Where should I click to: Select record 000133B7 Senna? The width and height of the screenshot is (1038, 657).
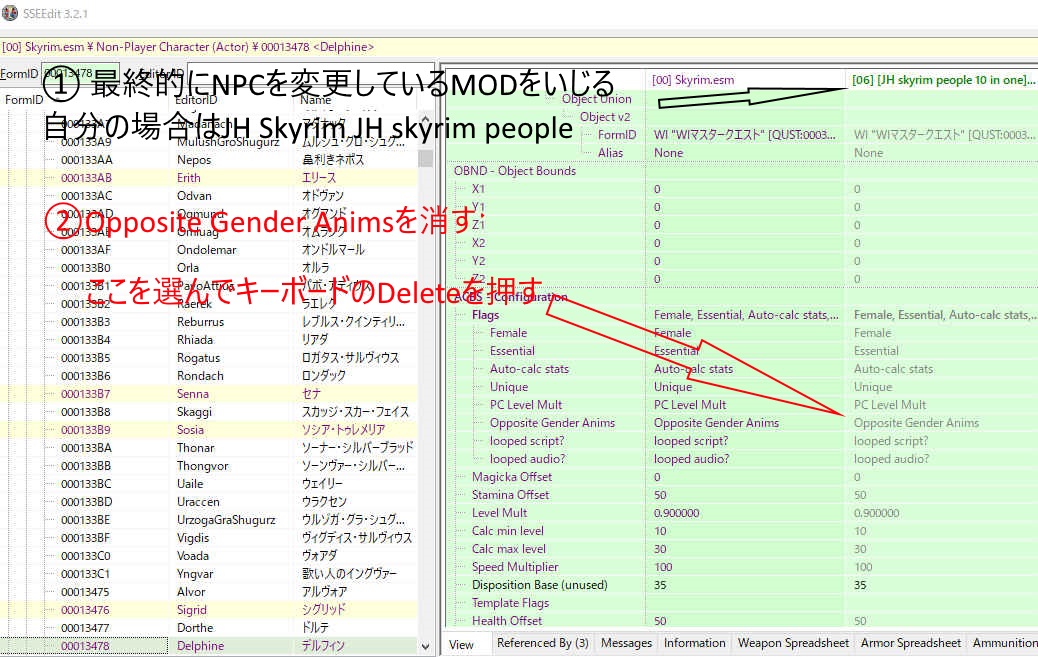pyautogui.click(x=209, y=393)
